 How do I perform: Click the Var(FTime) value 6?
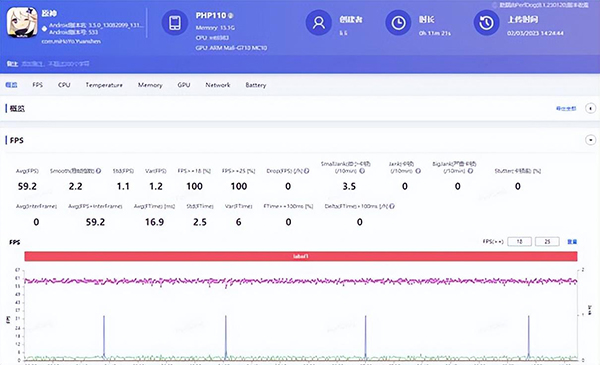click(238, 222)
